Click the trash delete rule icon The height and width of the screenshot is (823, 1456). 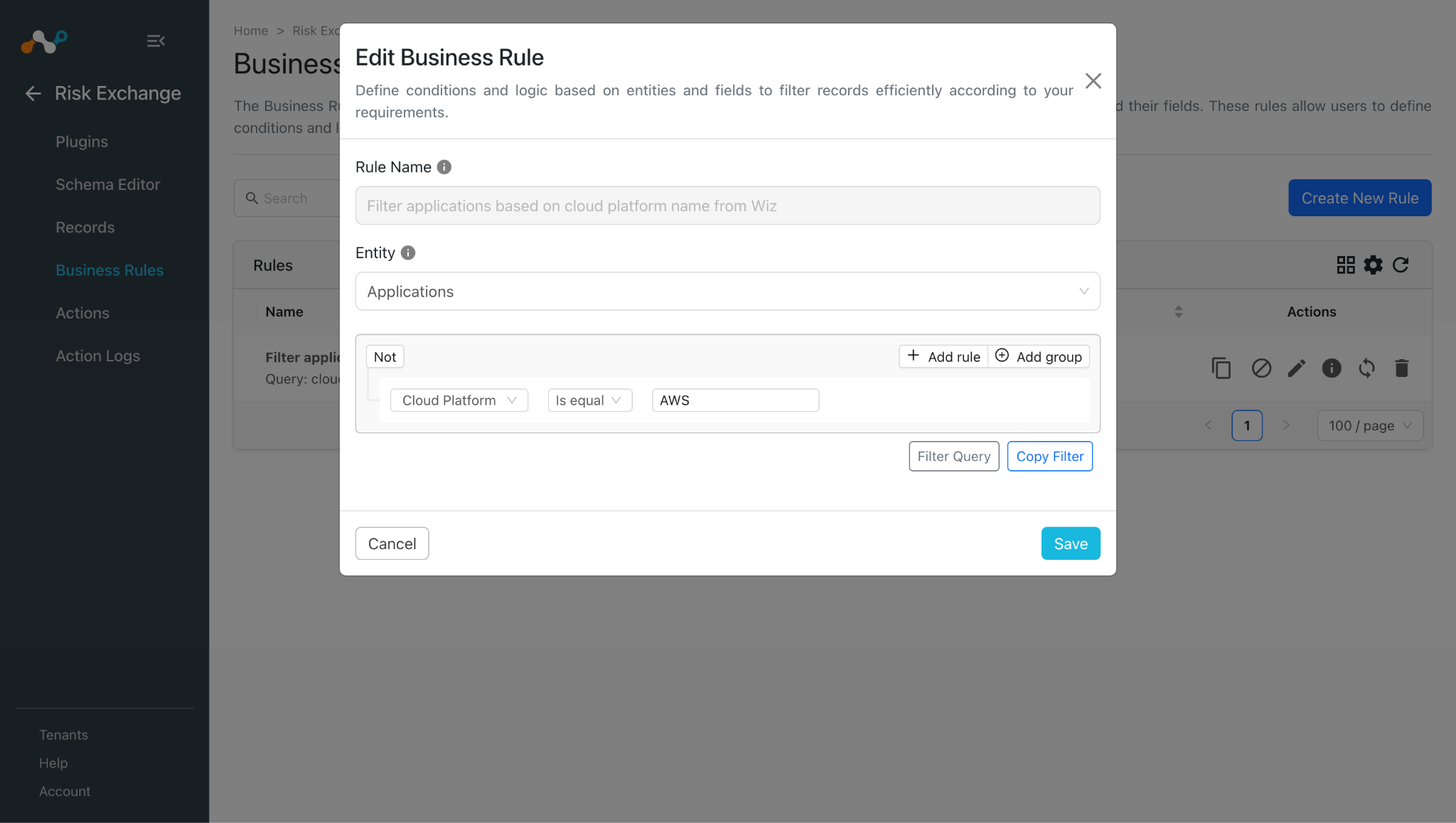[x=1401, y=368]
